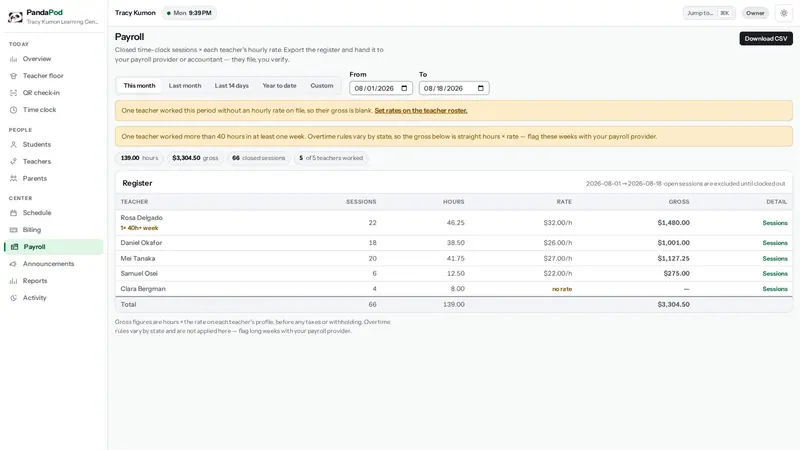
Task: Open Time clock page
Action: 39,110
